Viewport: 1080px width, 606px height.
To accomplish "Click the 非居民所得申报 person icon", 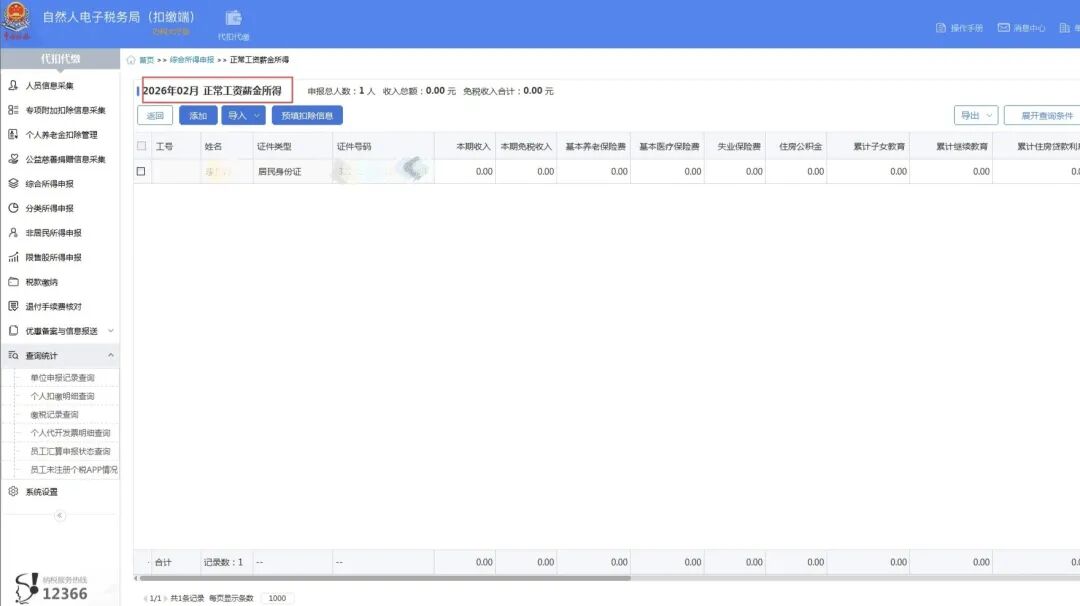I will coord(13,233).
